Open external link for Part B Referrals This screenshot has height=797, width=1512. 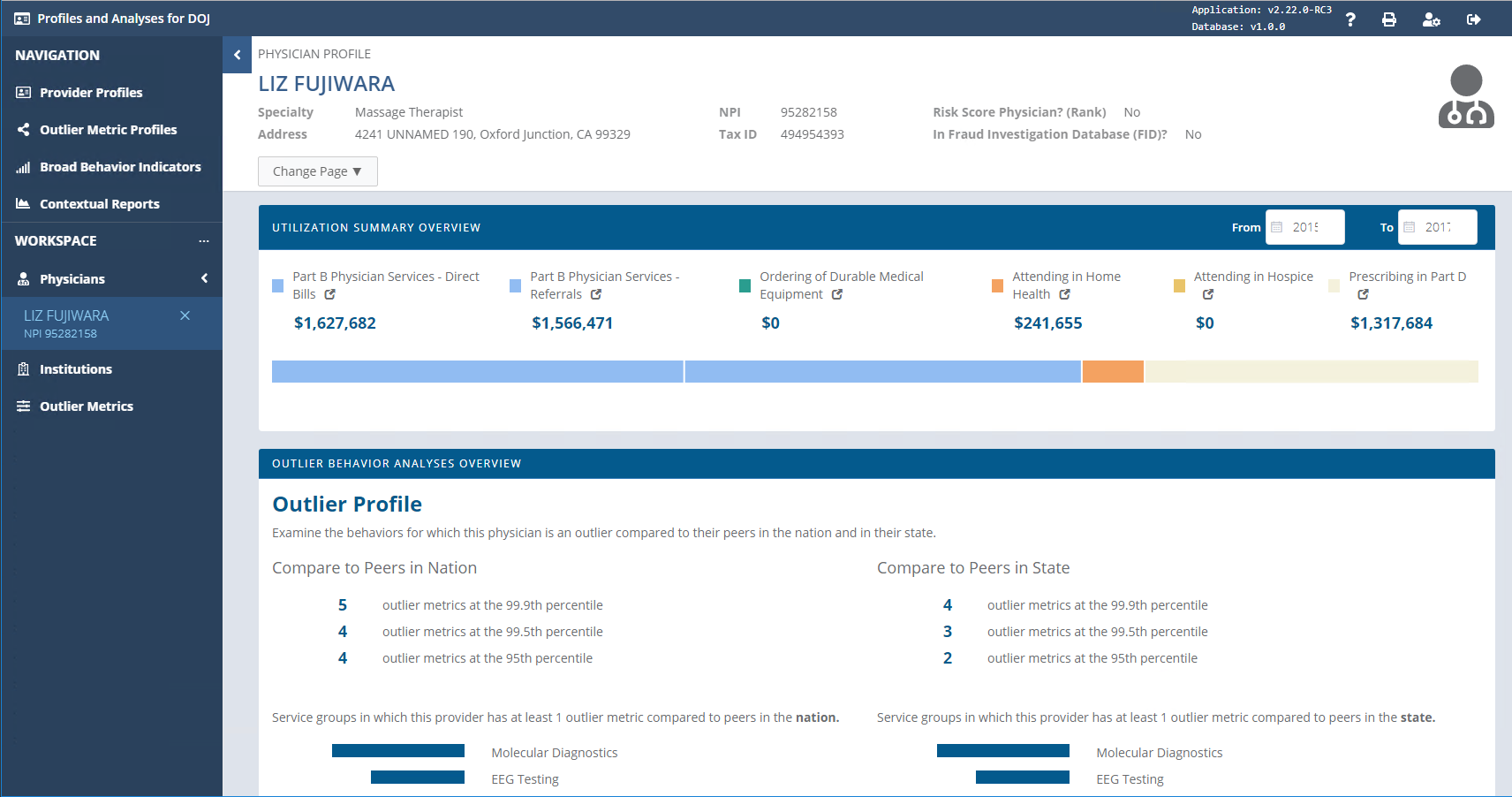(x=596, y=294)
